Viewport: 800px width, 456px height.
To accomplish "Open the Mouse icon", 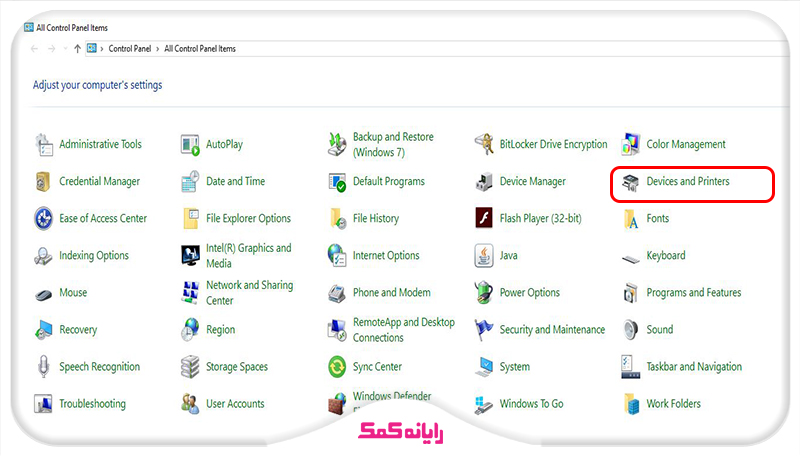I will 44,294.
